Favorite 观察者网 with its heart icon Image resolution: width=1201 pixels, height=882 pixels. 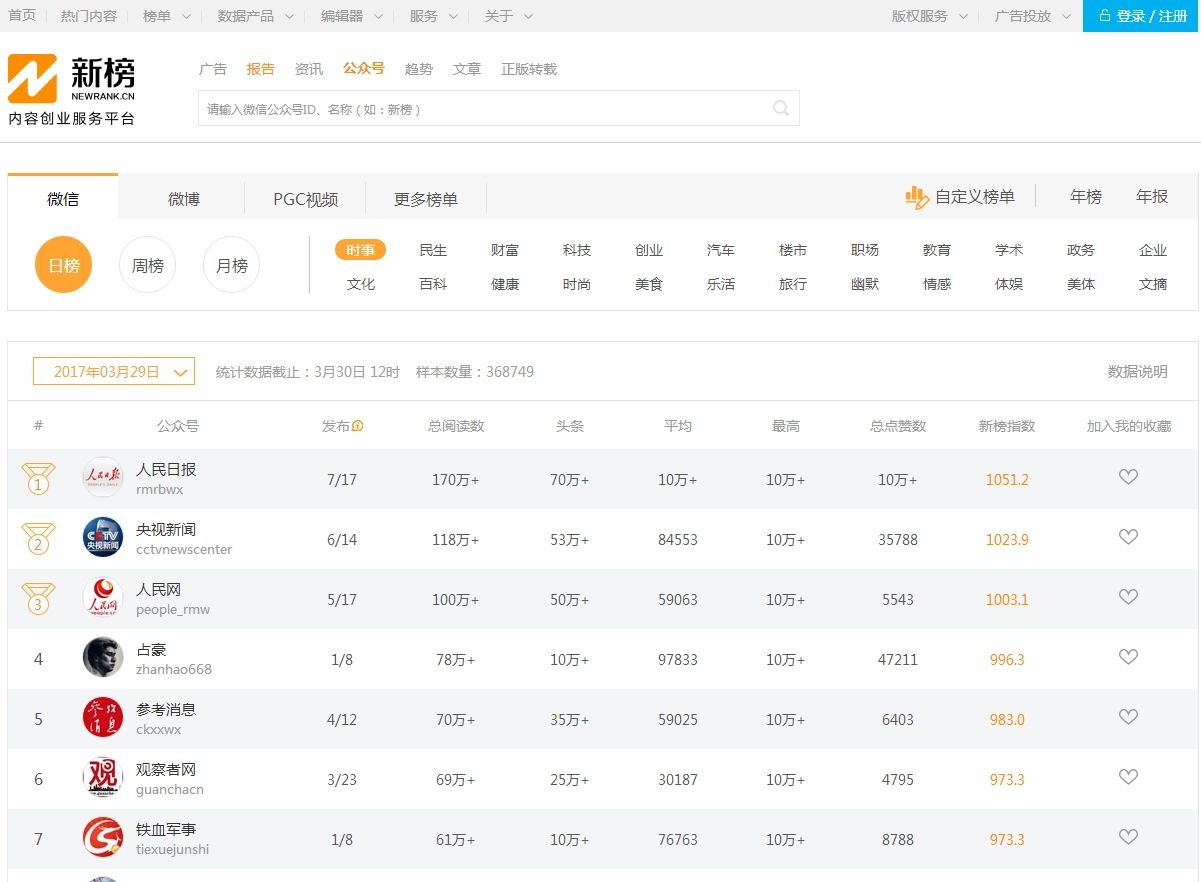(1128, 778)
